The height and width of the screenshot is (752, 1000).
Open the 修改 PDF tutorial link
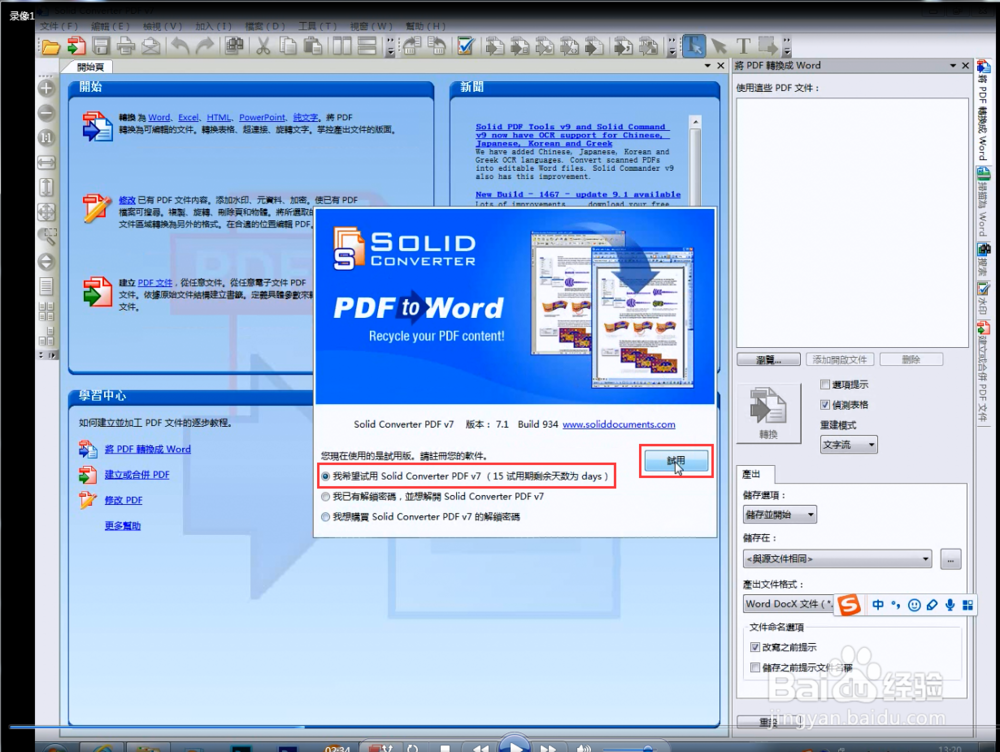(x=124, y=501)
